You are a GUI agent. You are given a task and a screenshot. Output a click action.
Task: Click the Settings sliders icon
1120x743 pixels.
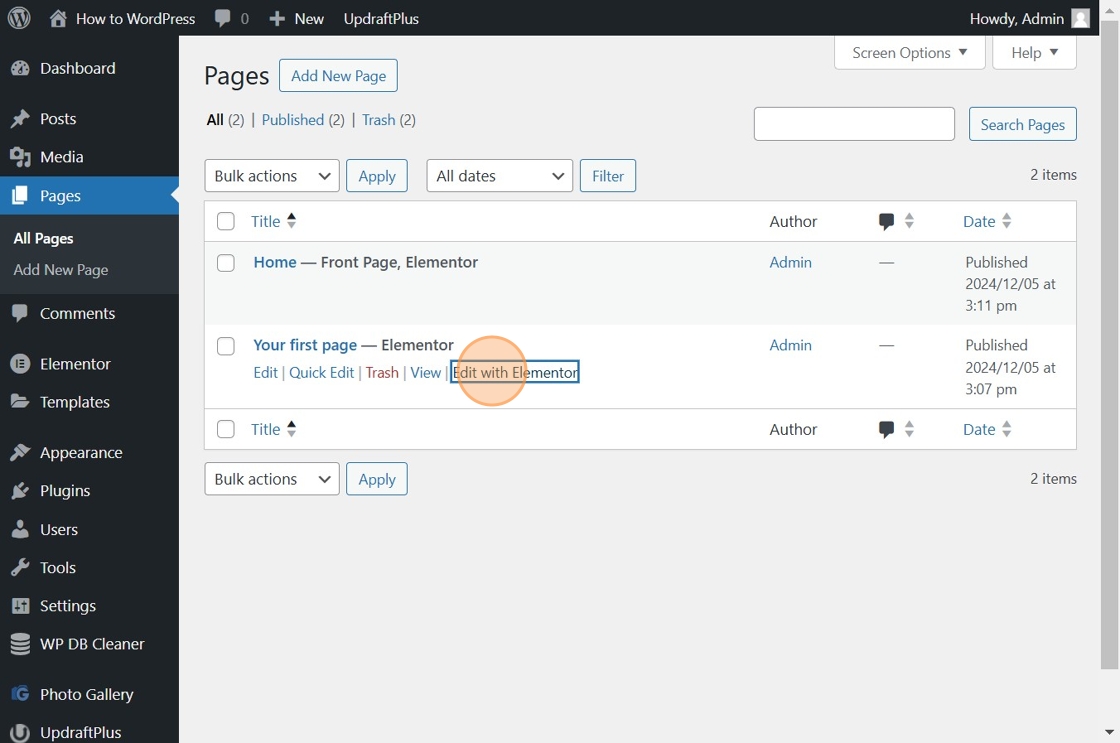(20, 606)
